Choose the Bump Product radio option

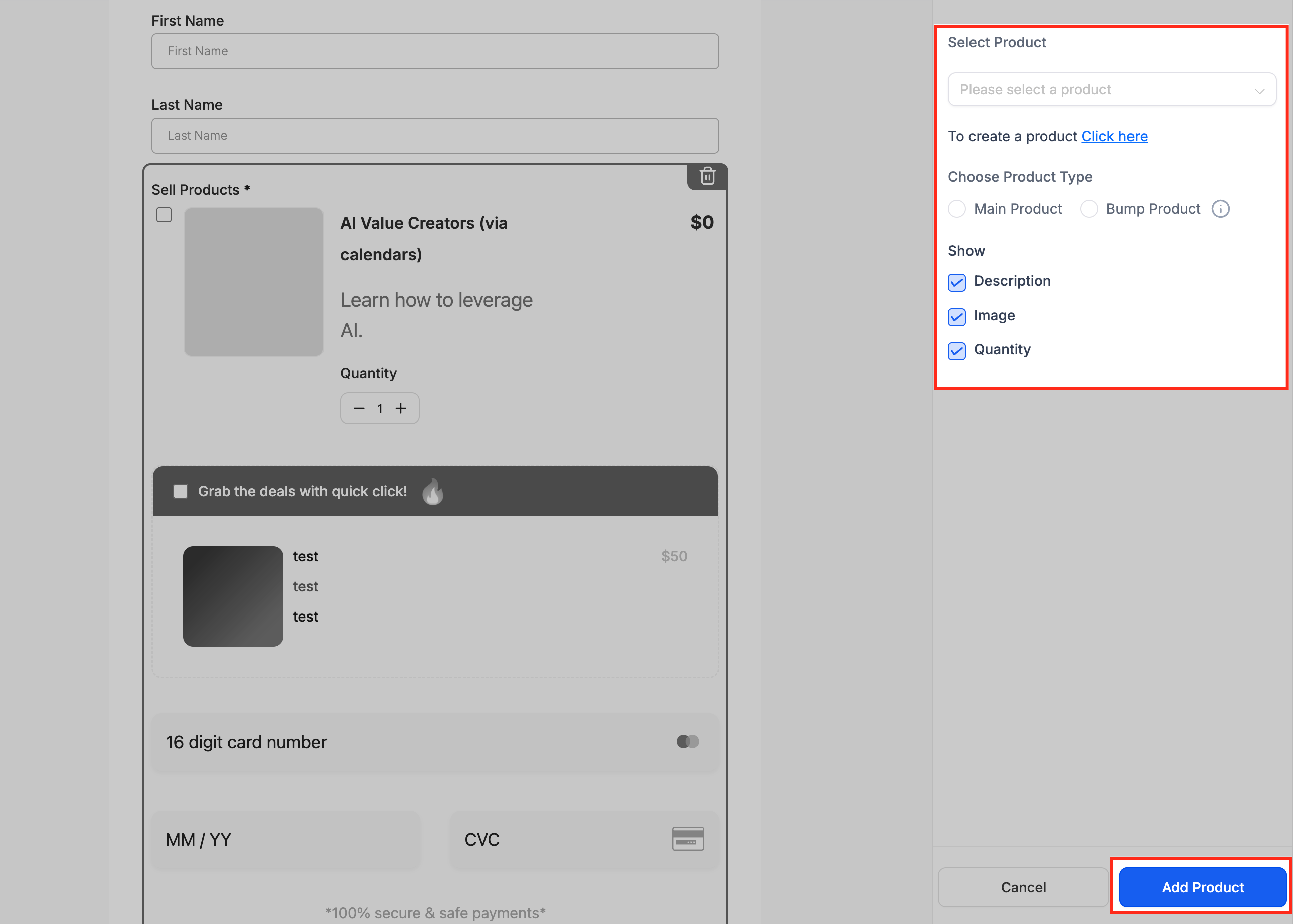(x=1089, y=209)
